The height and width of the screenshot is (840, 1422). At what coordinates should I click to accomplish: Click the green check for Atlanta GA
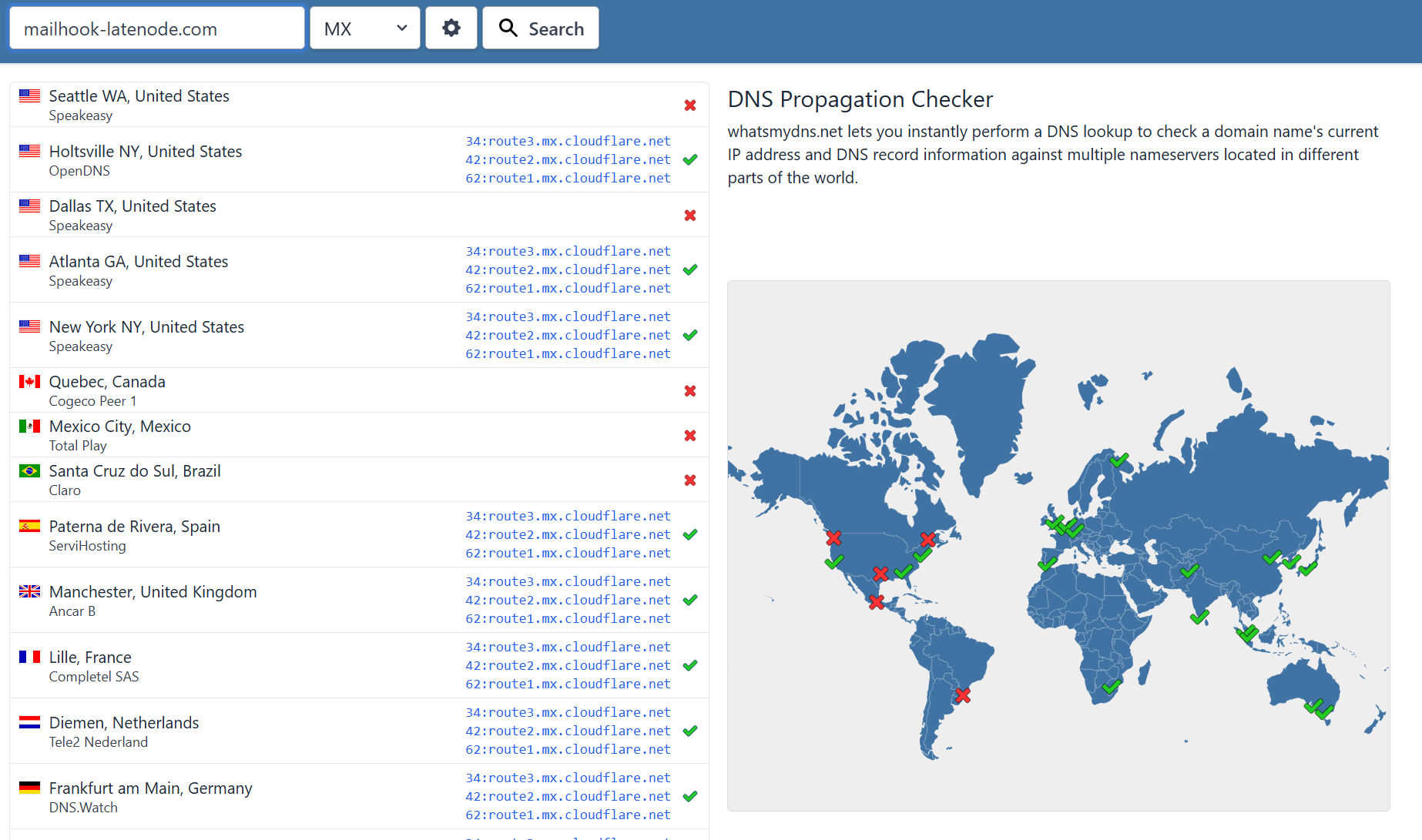click(690, 269)
